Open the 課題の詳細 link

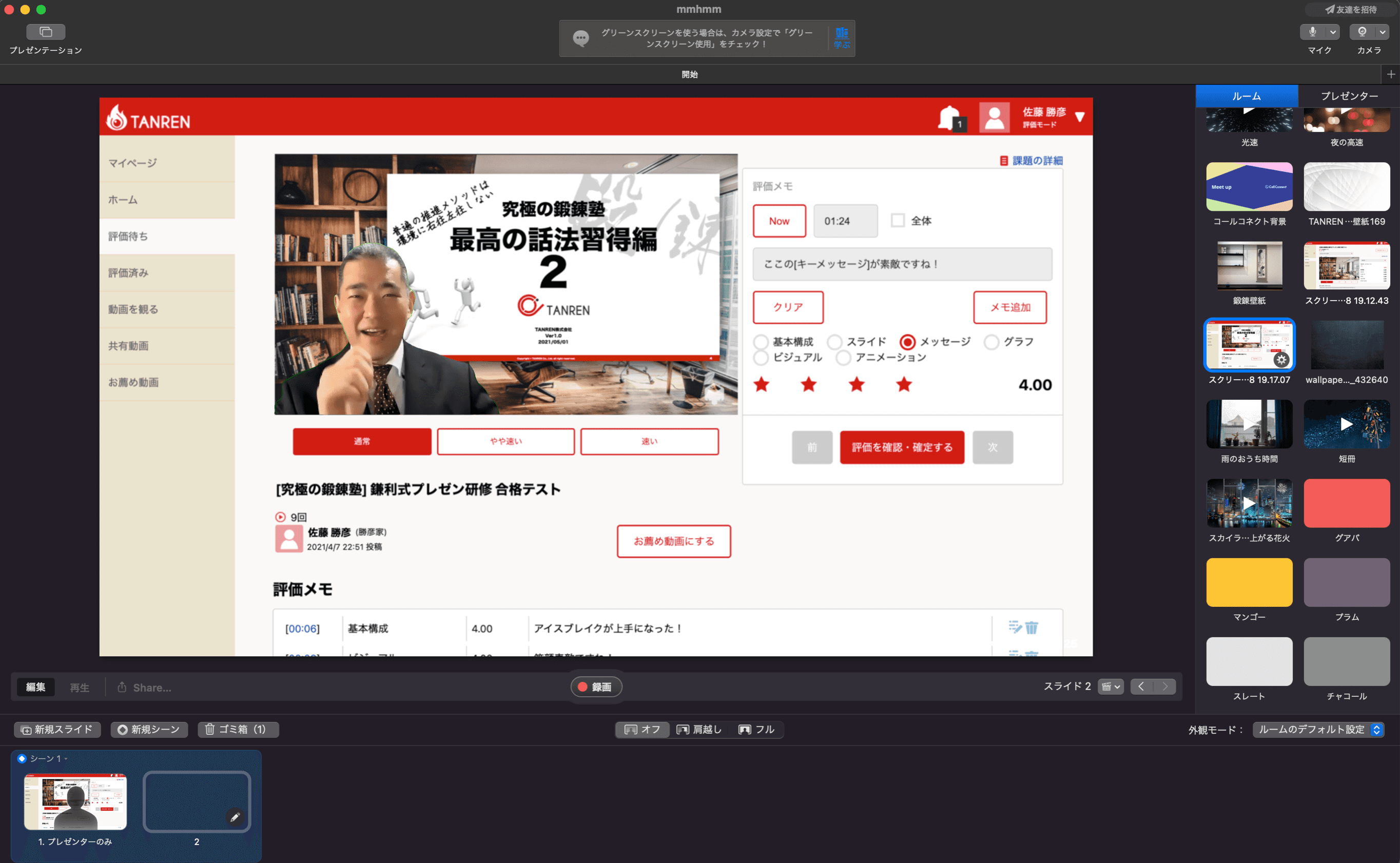coord(1032,161)
